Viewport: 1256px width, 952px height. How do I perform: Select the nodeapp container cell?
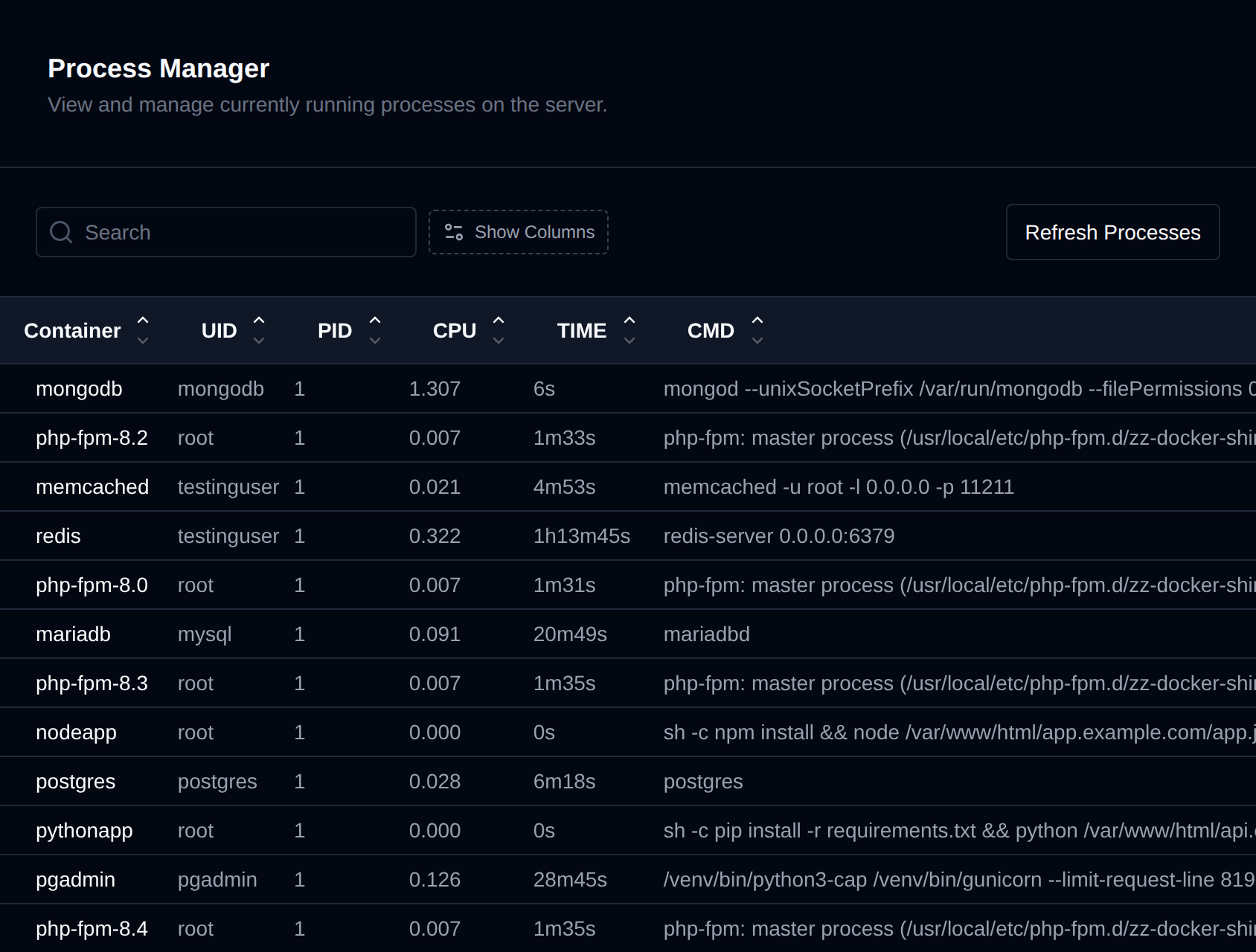pyautogui.click(x=76, y=733)
